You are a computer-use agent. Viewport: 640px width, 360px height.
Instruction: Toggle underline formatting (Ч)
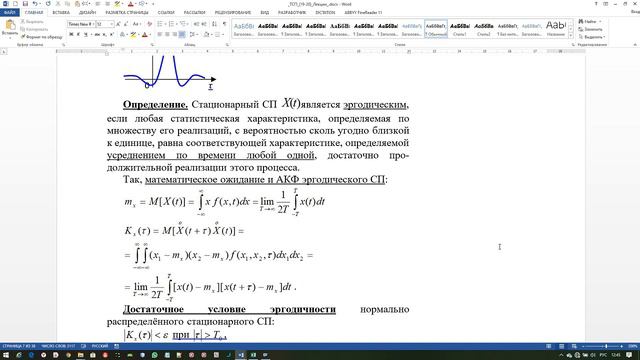[x=86, y=35]
